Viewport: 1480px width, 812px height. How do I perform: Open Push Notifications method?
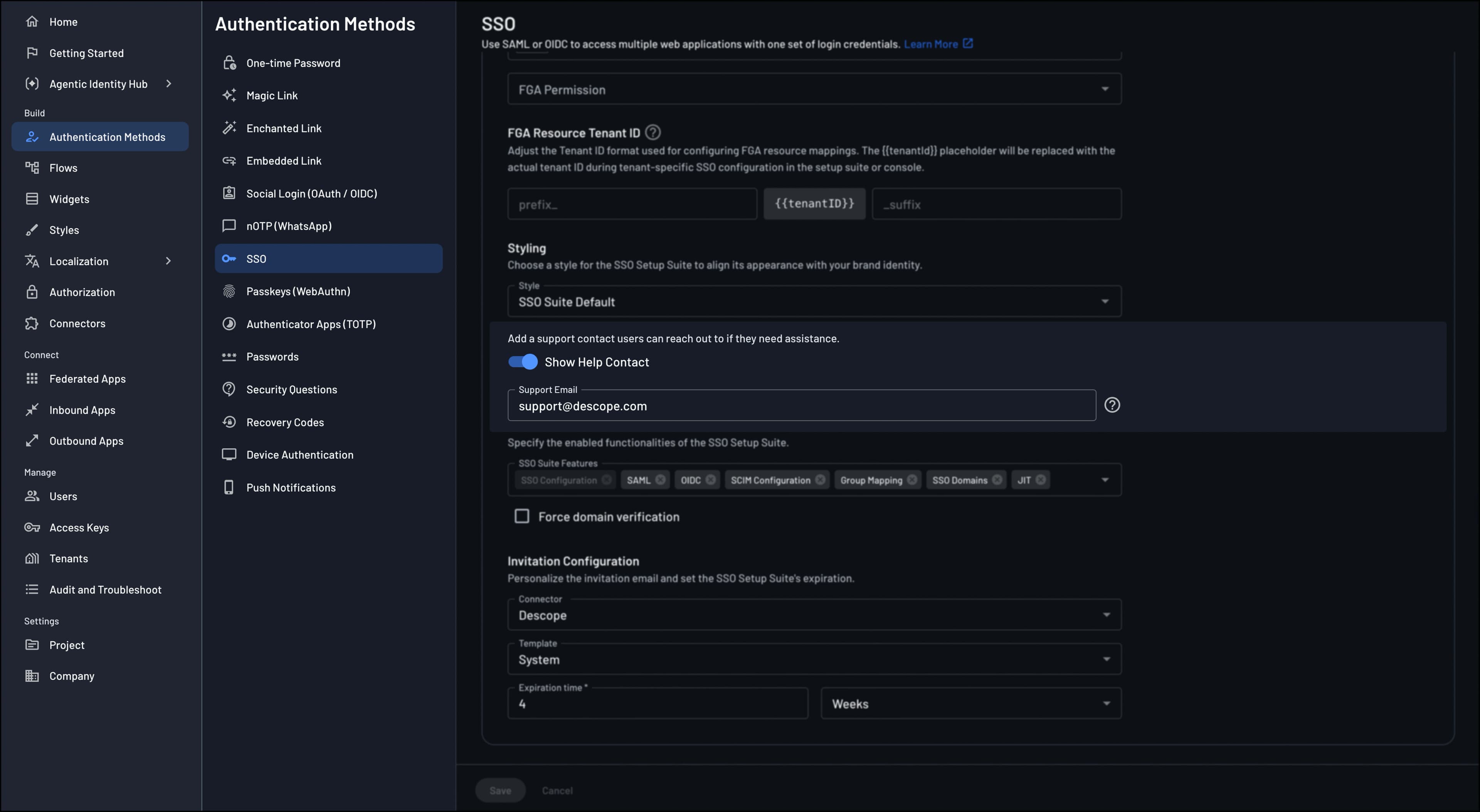[329, 487]
